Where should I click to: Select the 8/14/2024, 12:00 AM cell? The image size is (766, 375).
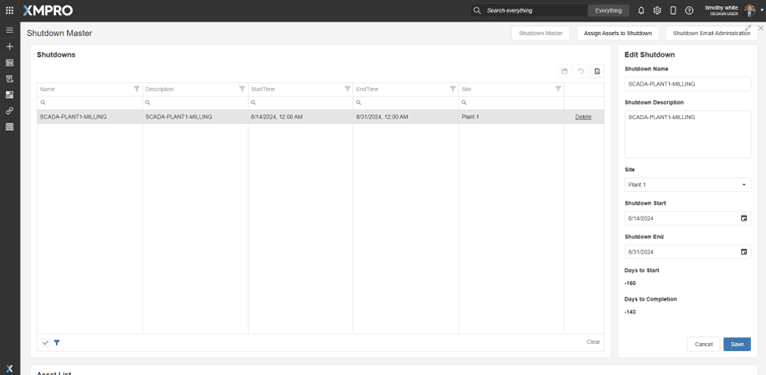point(300,117)
